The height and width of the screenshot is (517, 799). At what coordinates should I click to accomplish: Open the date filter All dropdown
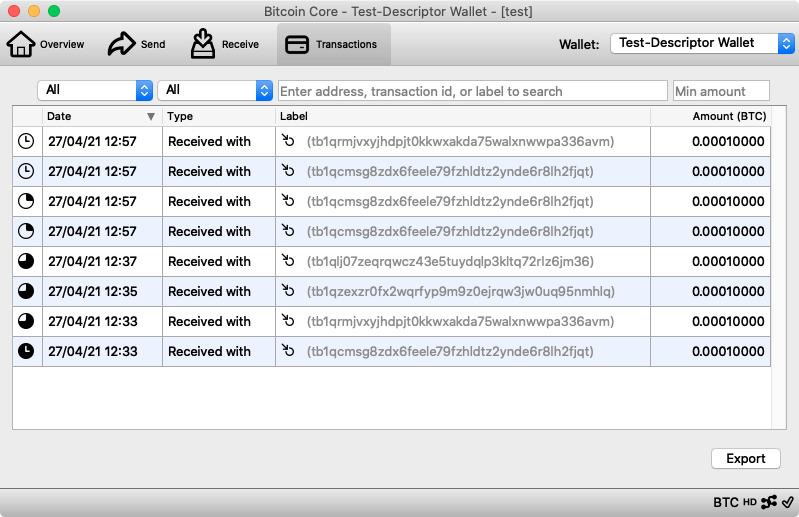coord(95,90)
